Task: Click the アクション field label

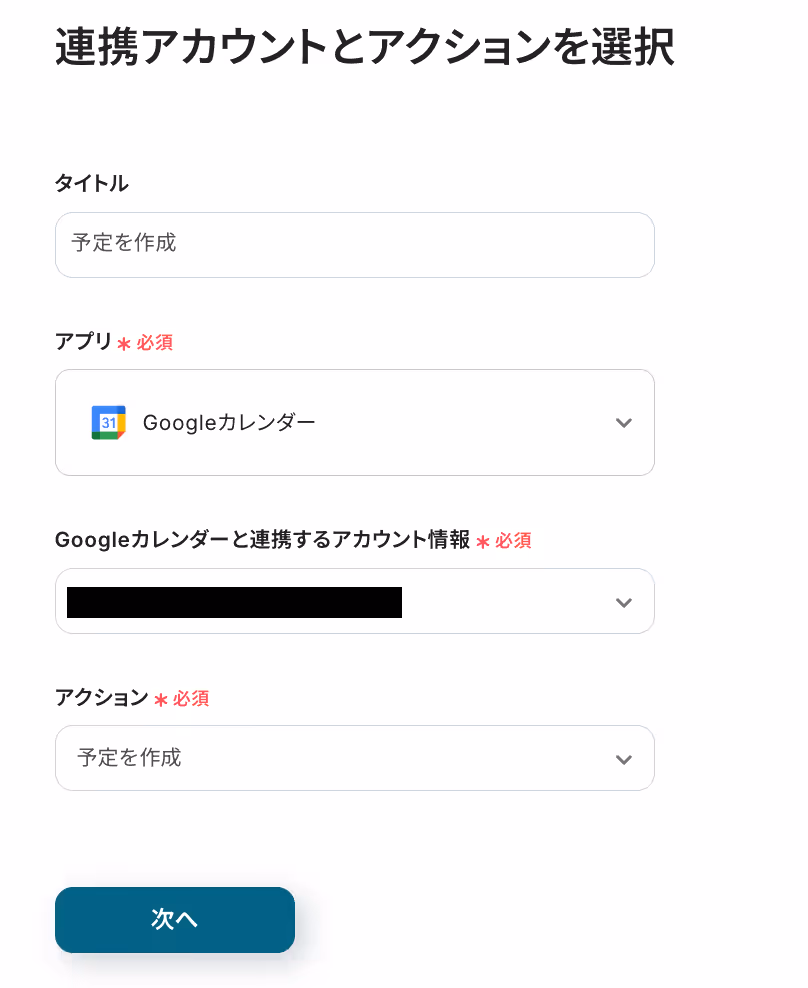Action: pos(101,698)
